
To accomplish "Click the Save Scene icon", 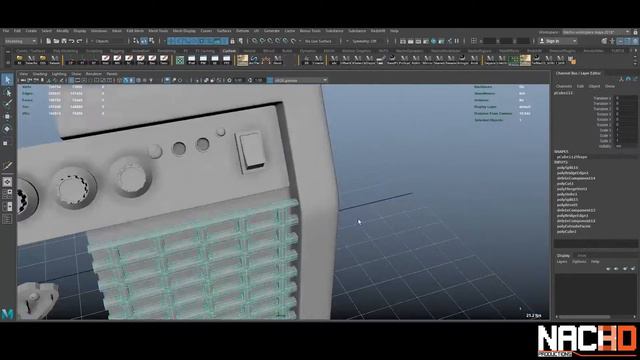I will 64,41.
